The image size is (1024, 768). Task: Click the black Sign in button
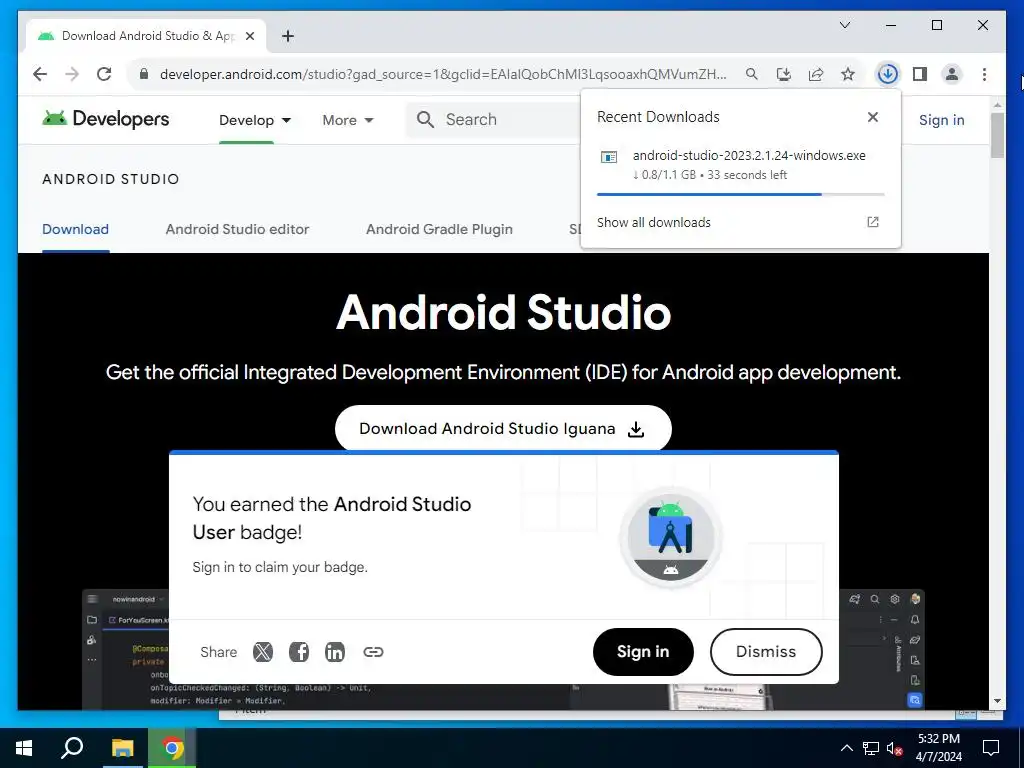pyautogui.click(x=643, y=652)
